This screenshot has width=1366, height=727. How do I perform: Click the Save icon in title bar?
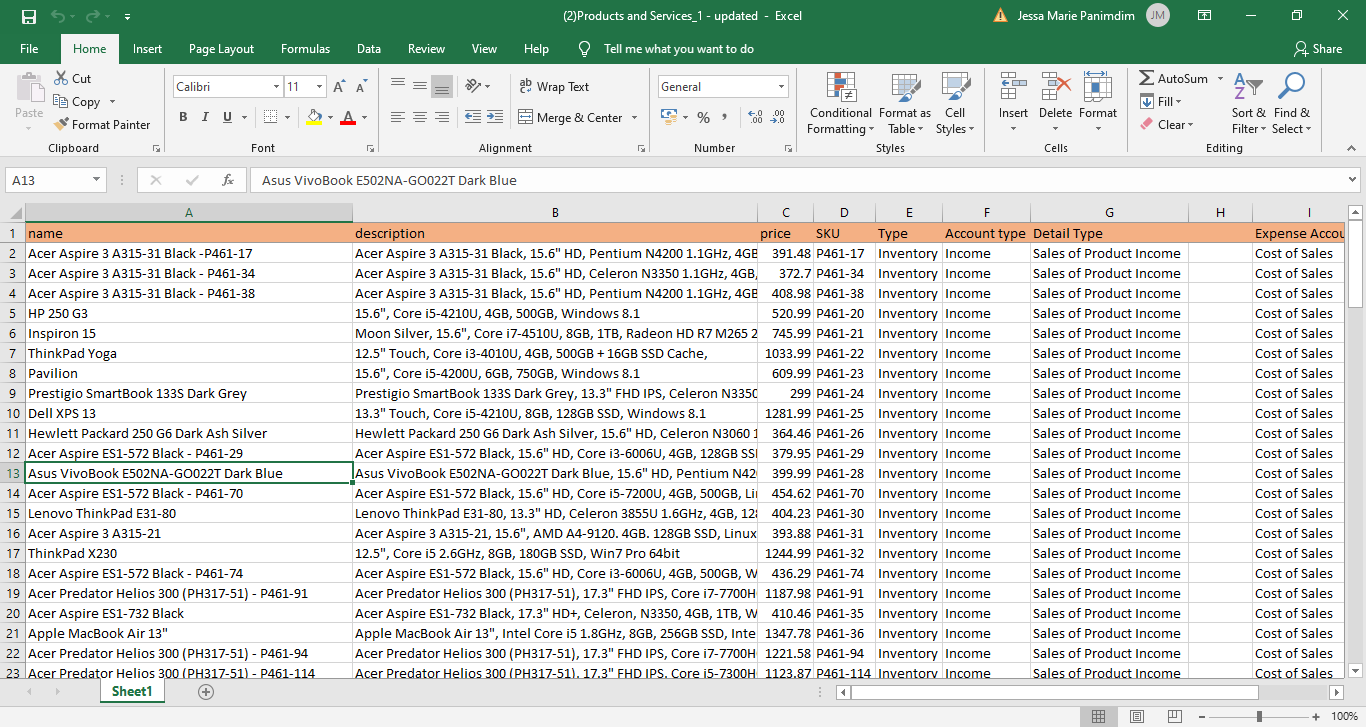click(x=28, y=16)
